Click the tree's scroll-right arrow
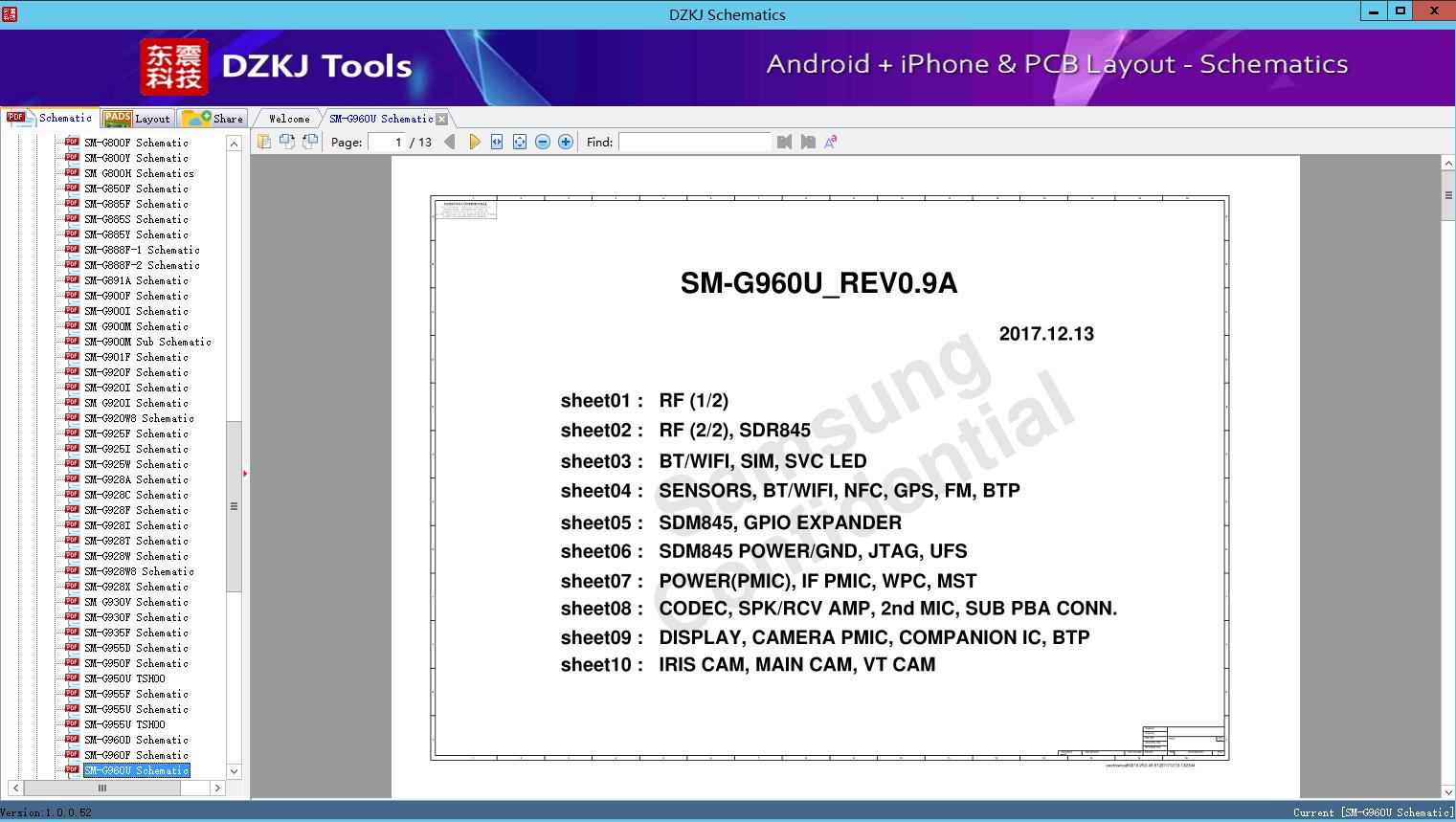Image resolution: width=1456 pixels, height=822 pixels. click(x=217, y=789)
